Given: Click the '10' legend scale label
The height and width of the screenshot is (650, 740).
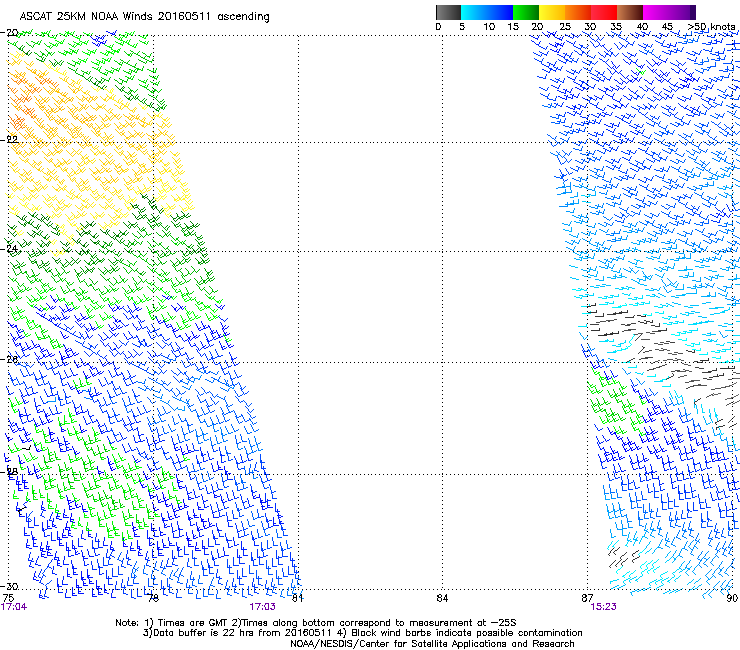Looking at the screenshot, I should point(489,26).
